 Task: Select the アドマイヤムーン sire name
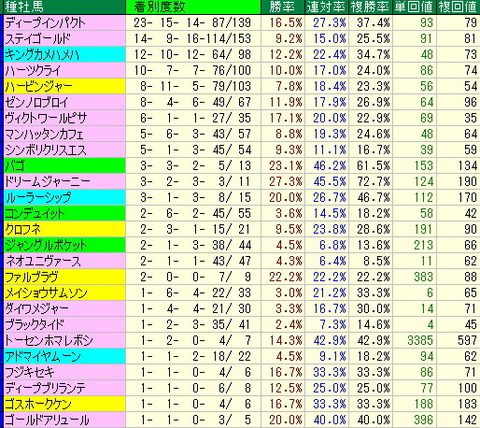(43, 356)
